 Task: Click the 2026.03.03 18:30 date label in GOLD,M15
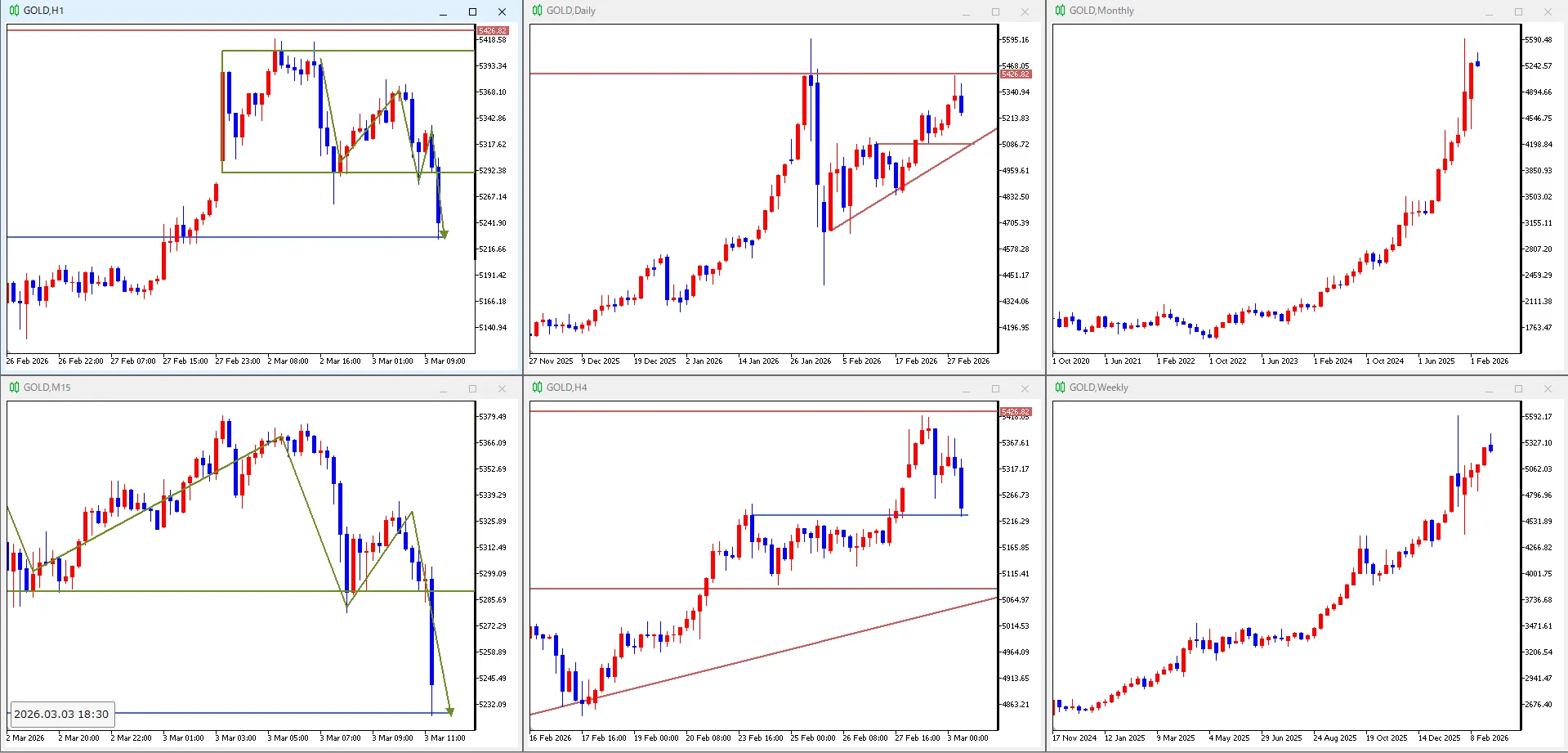(x=61, y=715)
